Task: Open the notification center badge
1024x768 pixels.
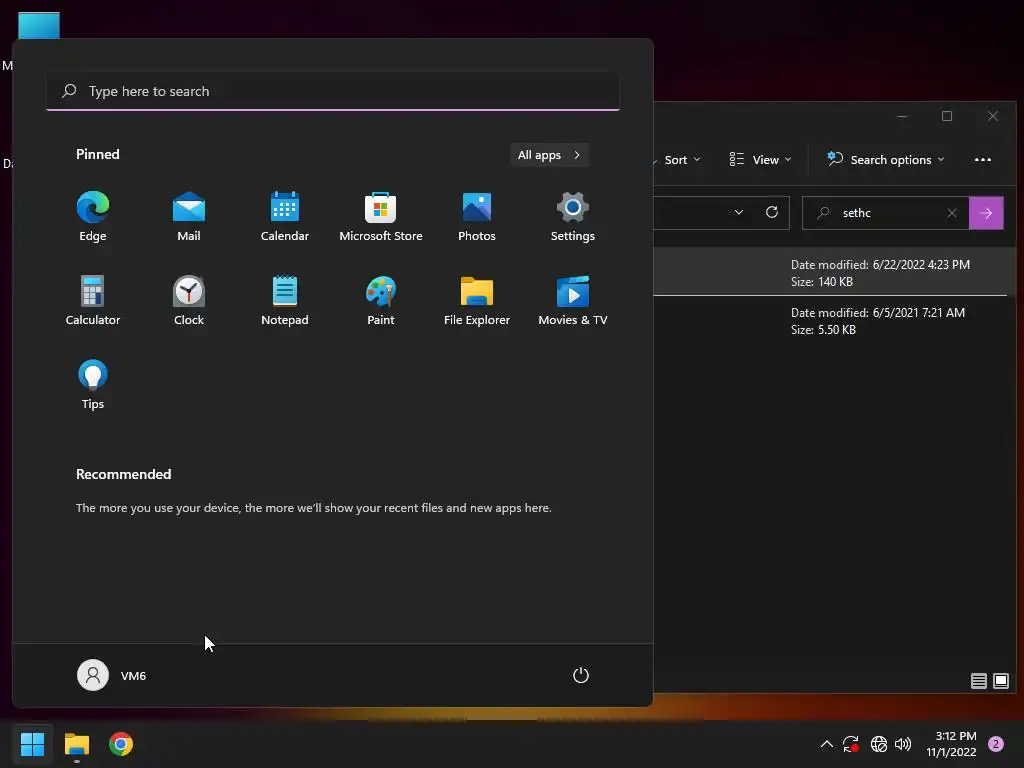Action: pyautogui.click(x=996, y=744)
